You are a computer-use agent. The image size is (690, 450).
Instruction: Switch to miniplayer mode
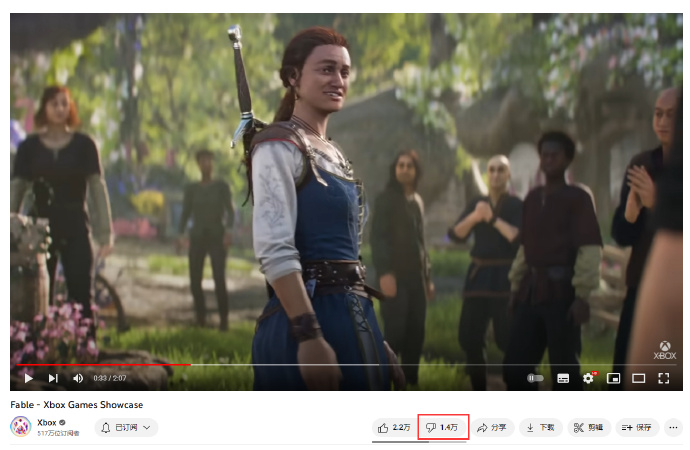[x=614, y=378]
